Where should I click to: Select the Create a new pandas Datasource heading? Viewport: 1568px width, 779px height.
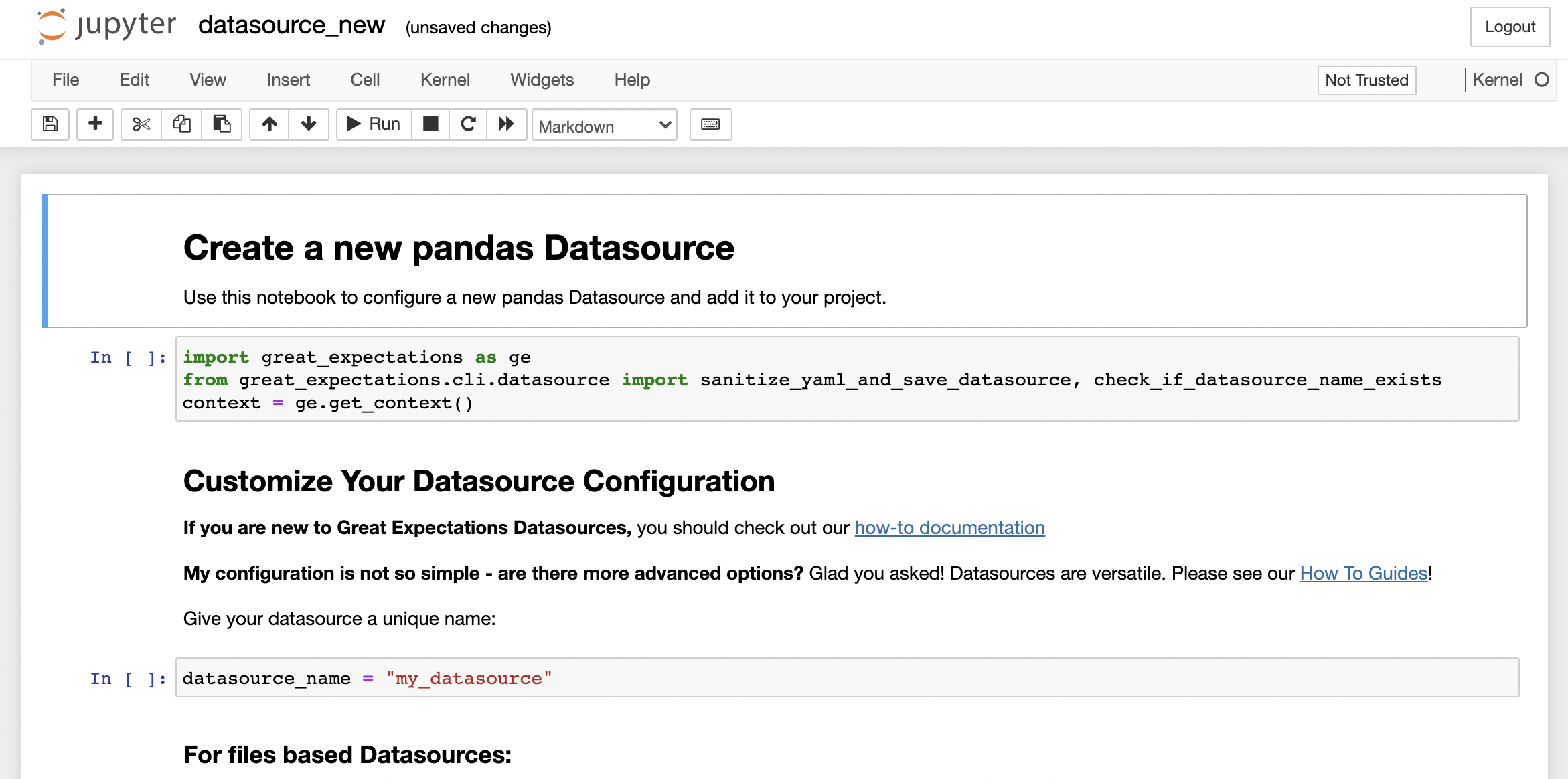click(x=459, y=248)
